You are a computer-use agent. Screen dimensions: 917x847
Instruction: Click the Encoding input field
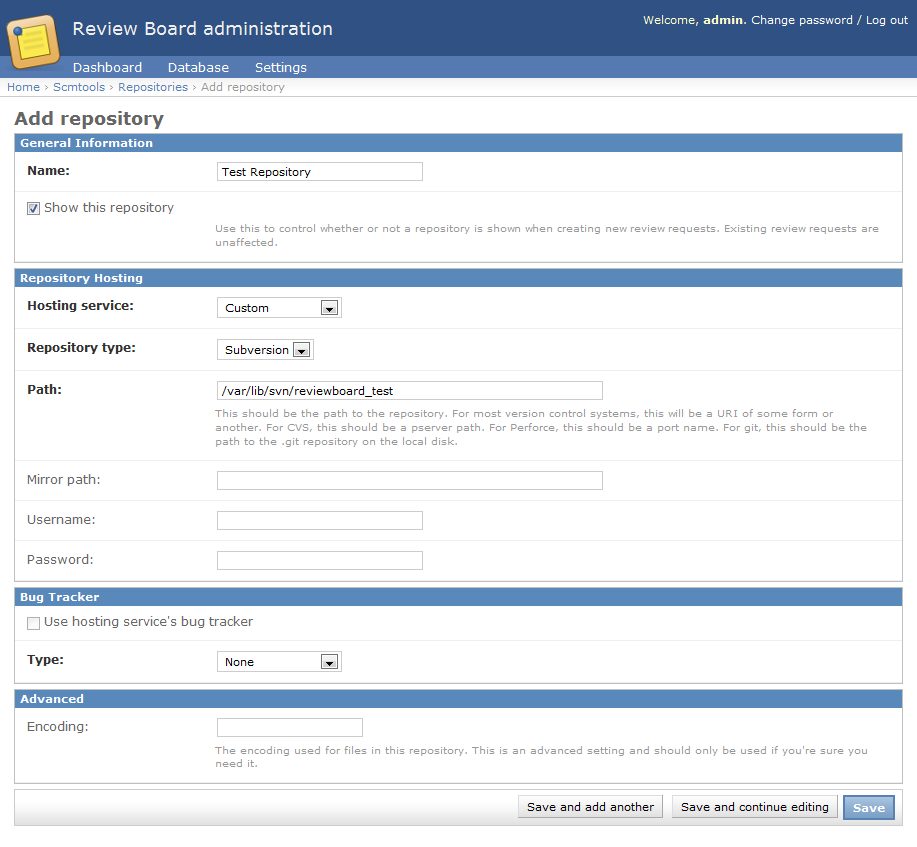point(289,727)
